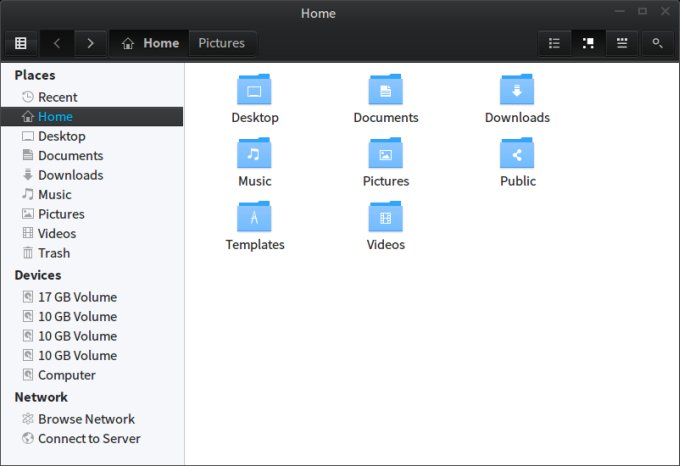Switch to compact view
This screenshot has height=466, width=680.
click(622, 43)
